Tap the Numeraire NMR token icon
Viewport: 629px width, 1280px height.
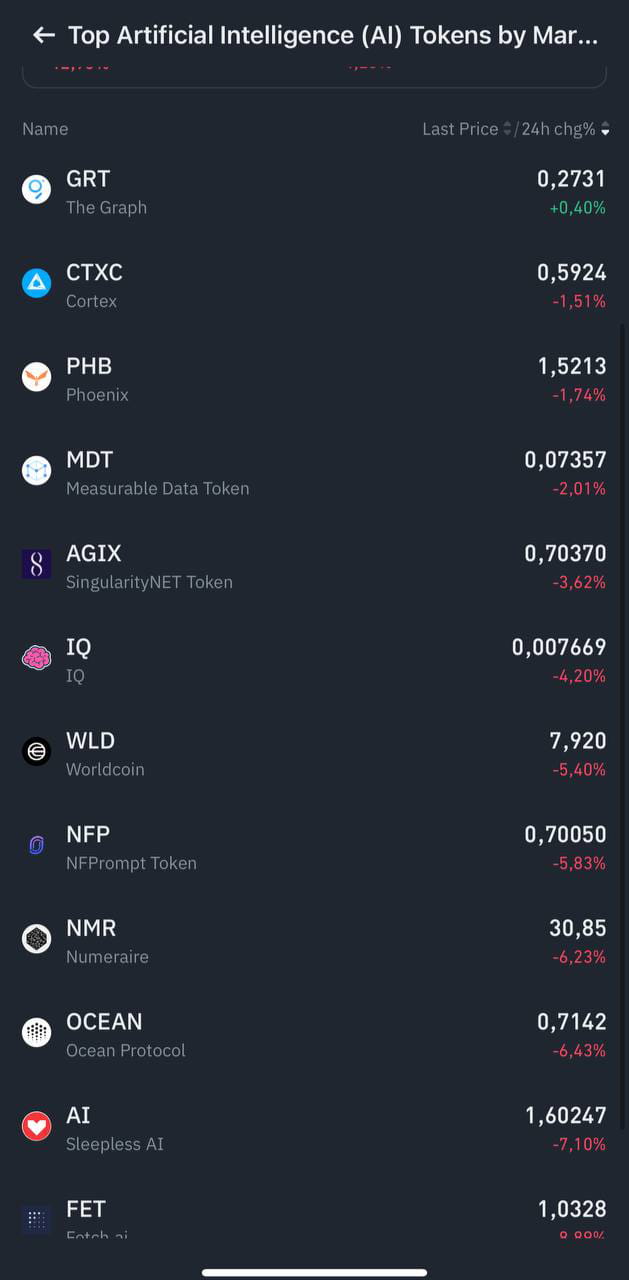[36, 938]
